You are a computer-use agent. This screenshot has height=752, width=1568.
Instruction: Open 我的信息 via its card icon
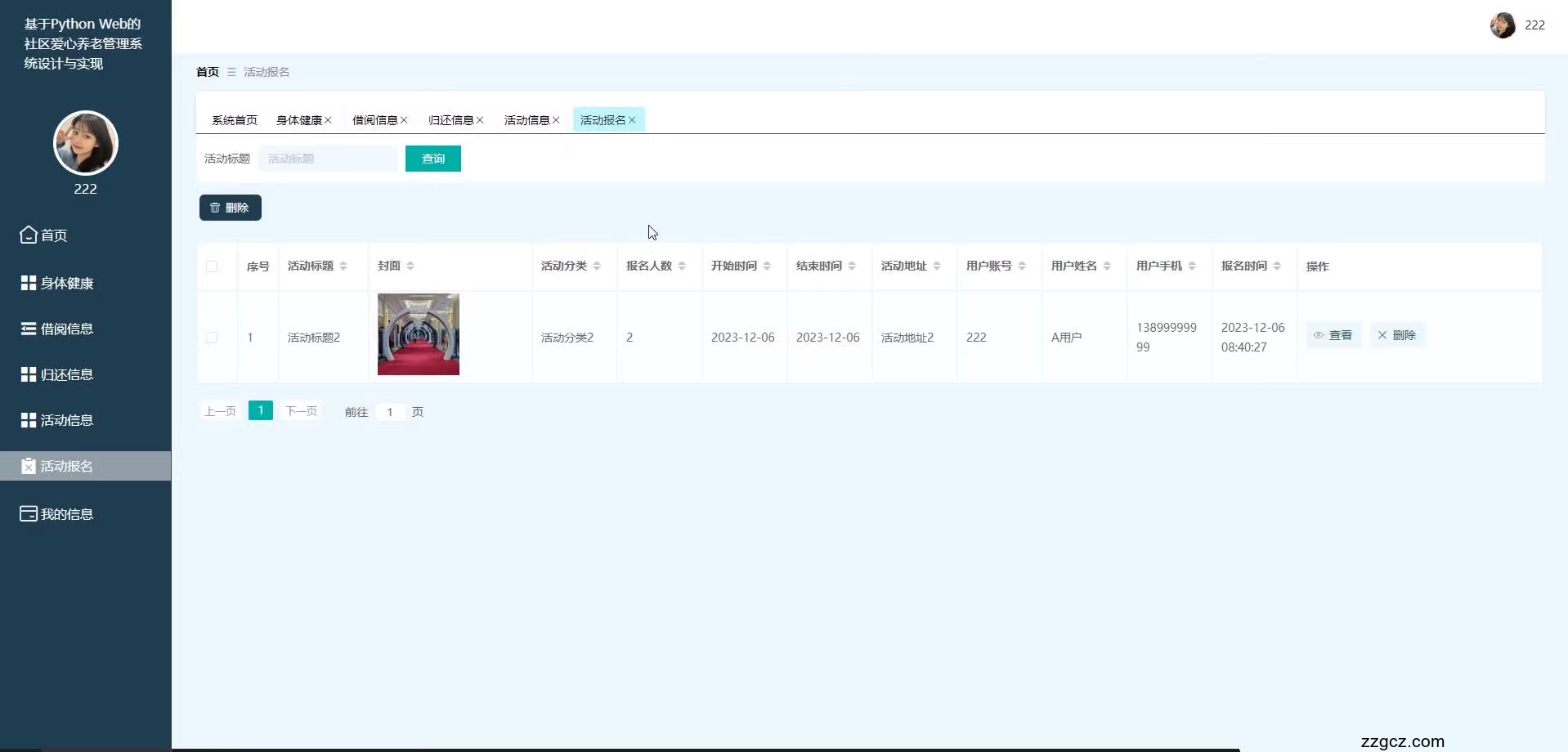(x=27, y=513)
